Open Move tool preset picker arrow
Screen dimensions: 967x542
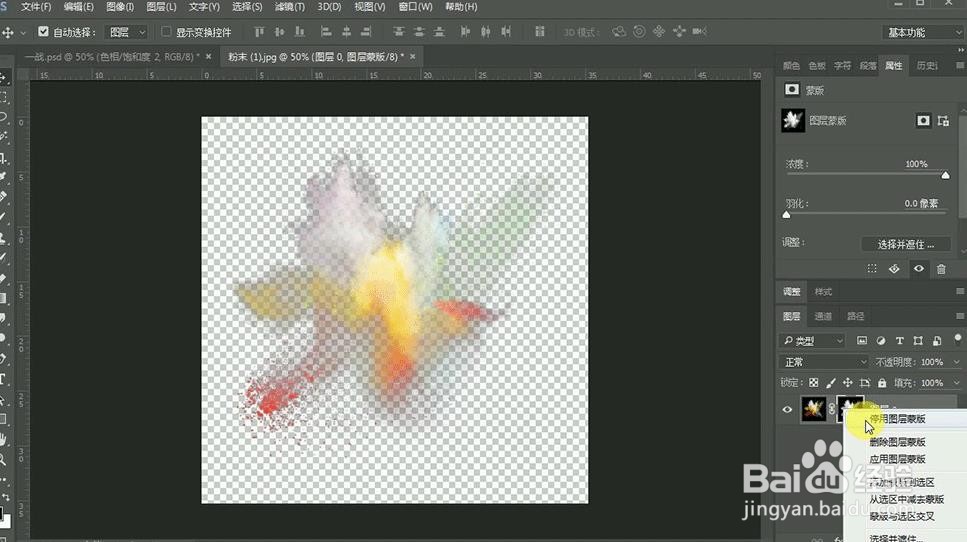23,32
